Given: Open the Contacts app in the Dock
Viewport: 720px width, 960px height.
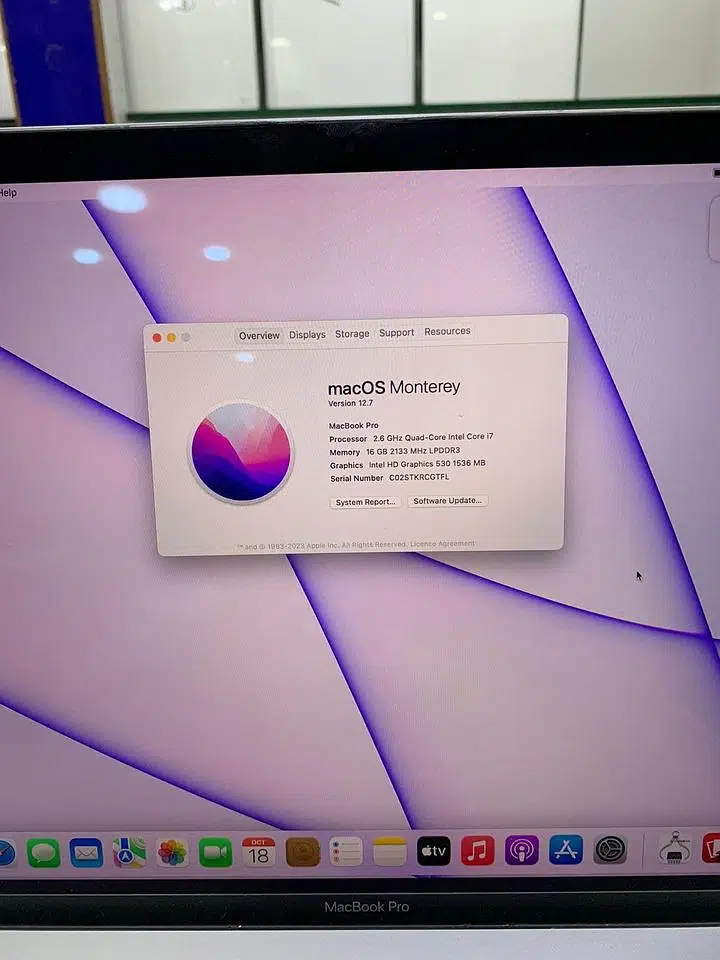Looking at the screenshot, I should [303, 852].
